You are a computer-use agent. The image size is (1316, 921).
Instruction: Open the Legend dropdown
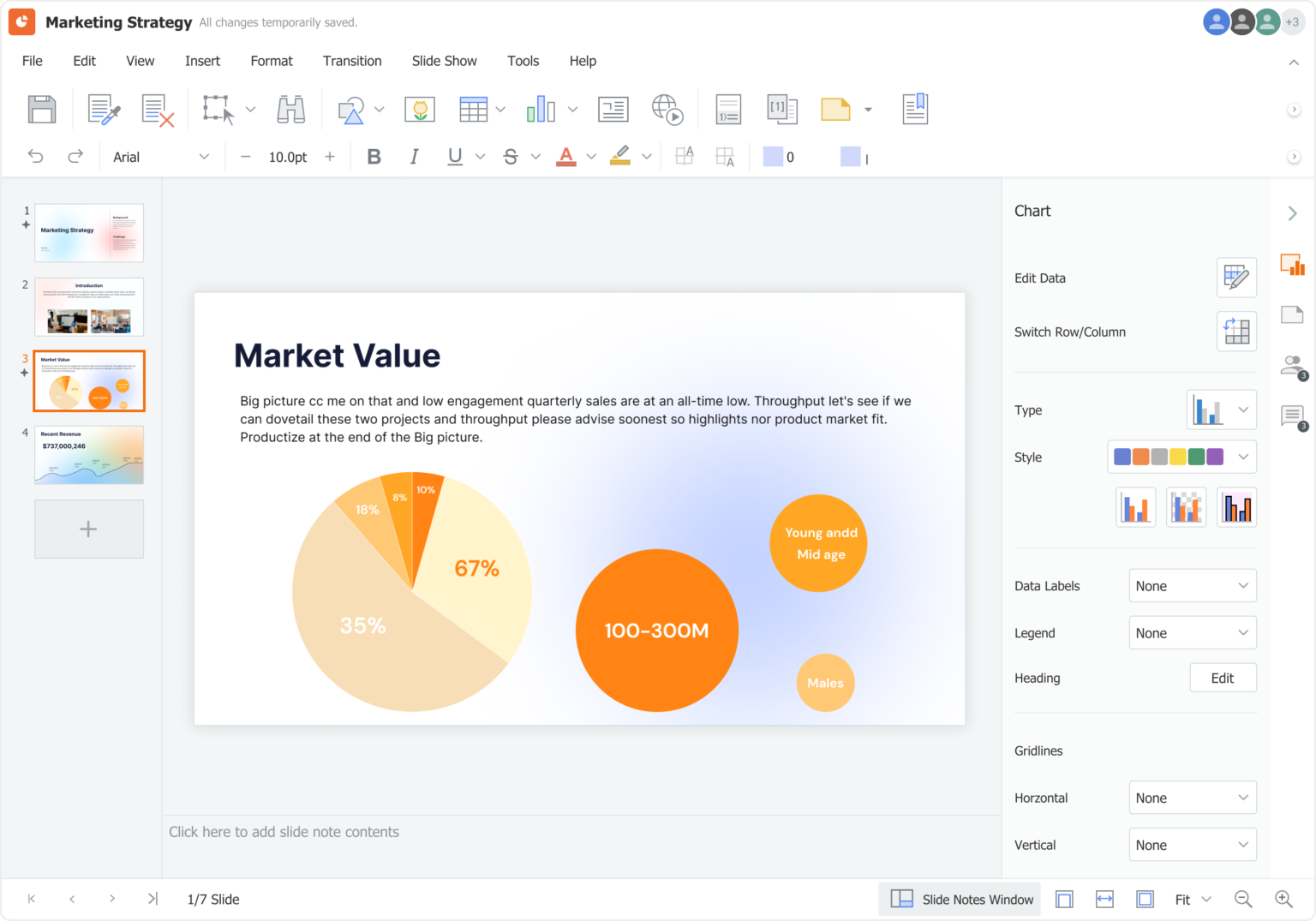(x=1192, y=633)
